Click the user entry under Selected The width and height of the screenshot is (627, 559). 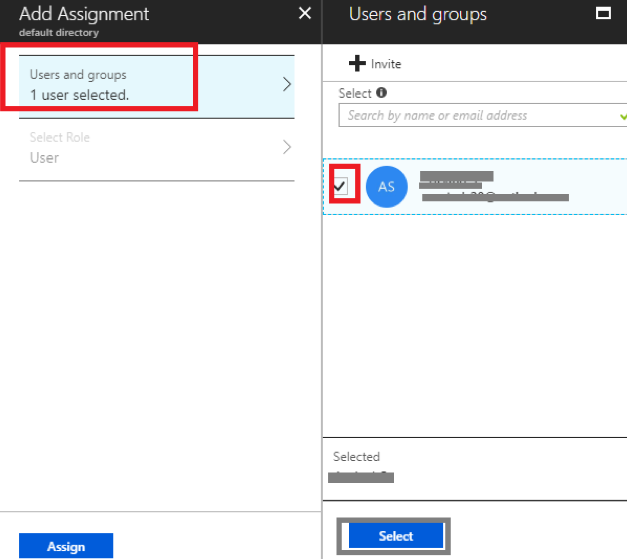(x=362, y=476)
